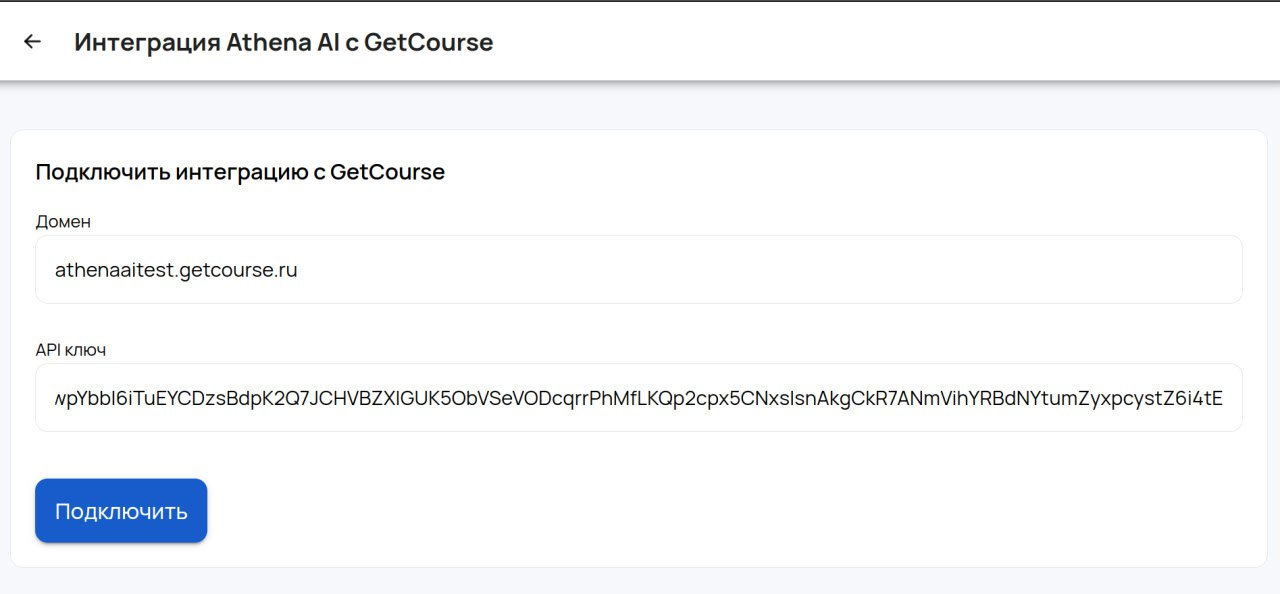Click the start of the API key text

(x=58, y=398)
